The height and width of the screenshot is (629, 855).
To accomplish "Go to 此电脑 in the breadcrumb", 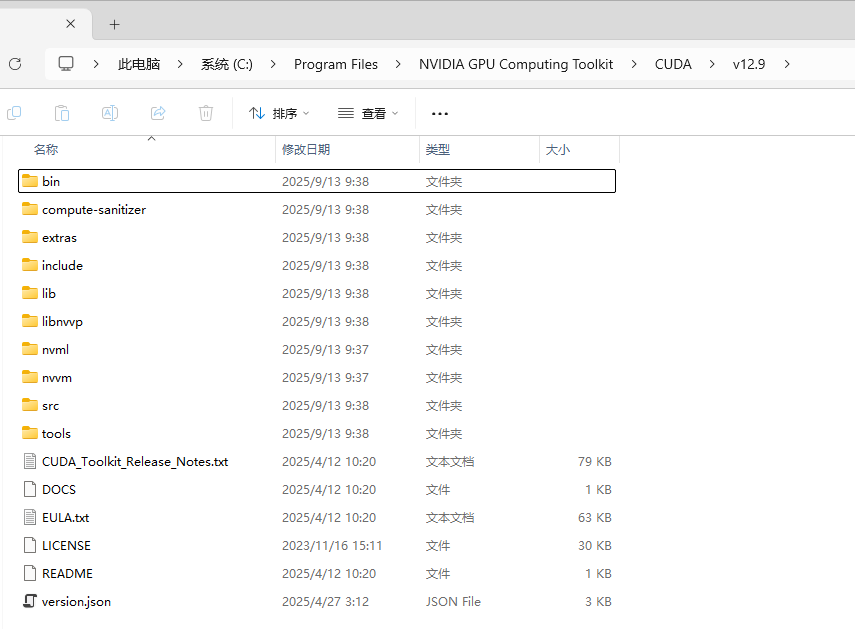I will coord(139,64).
